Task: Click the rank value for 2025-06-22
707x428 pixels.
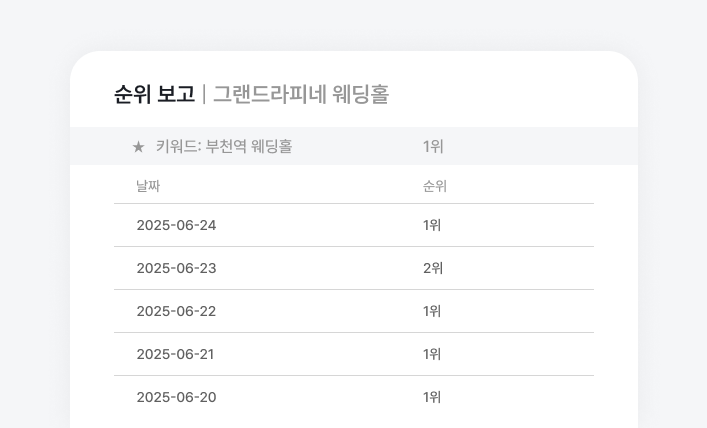Action: (432, 311)
